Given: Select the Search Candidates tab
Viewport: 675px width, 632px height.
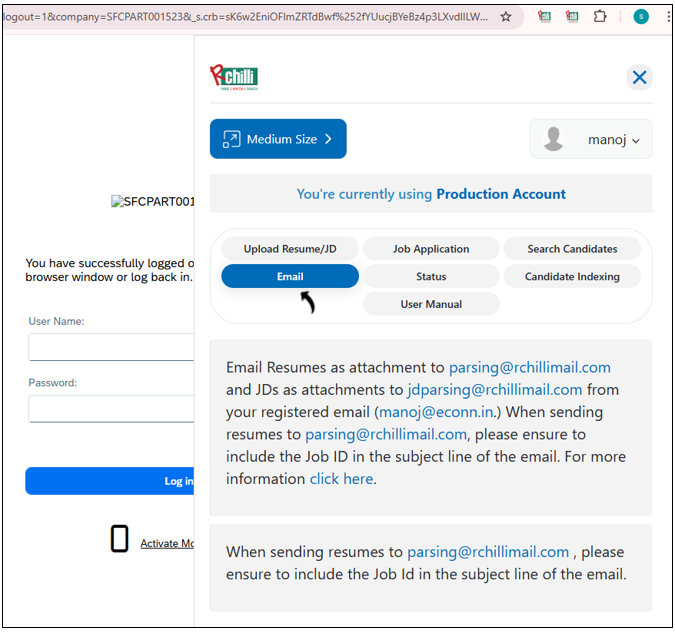Looking at the screenshot, I should point(572,249).
